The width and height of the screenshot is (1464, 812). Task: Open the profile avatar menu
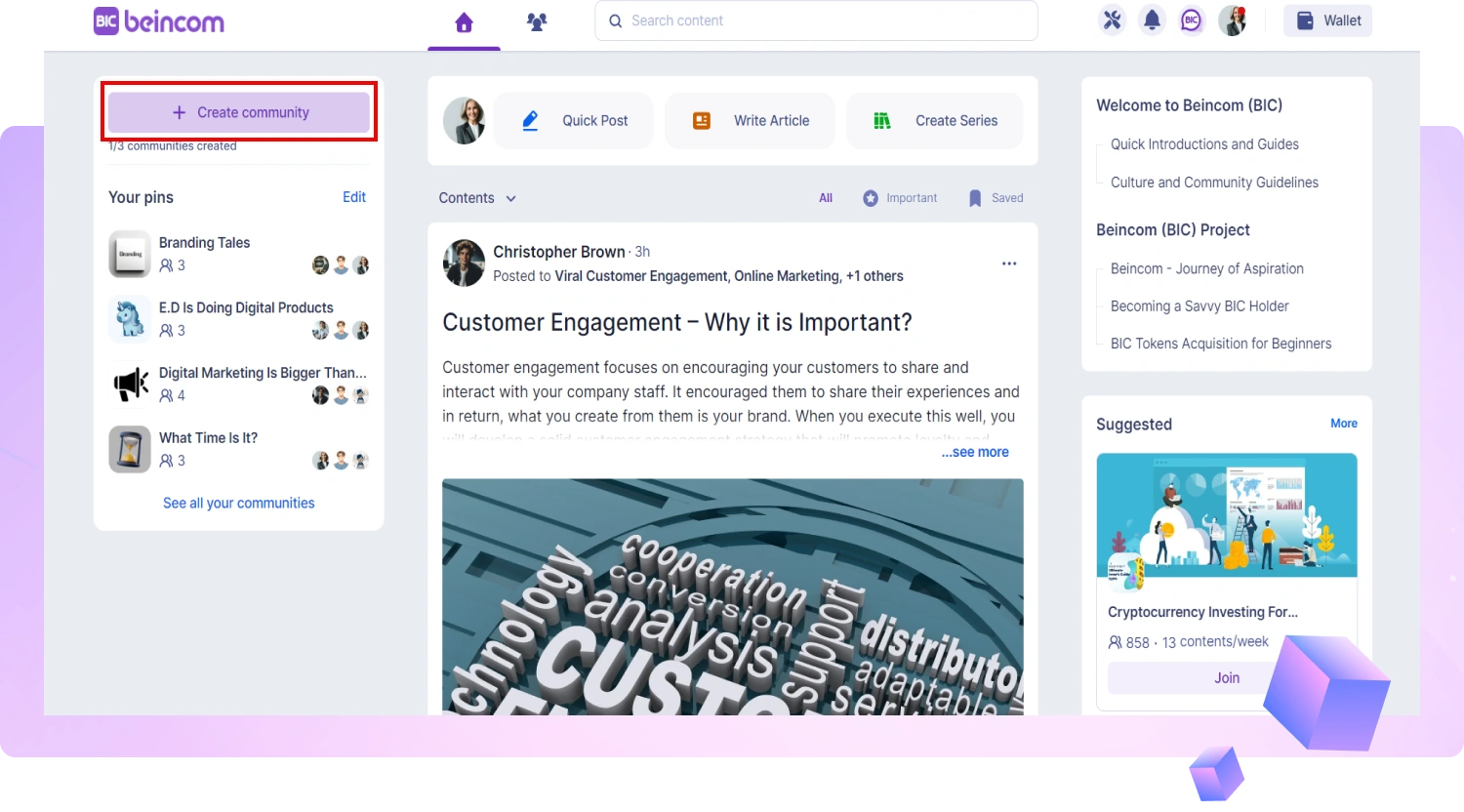point(1233,20)
